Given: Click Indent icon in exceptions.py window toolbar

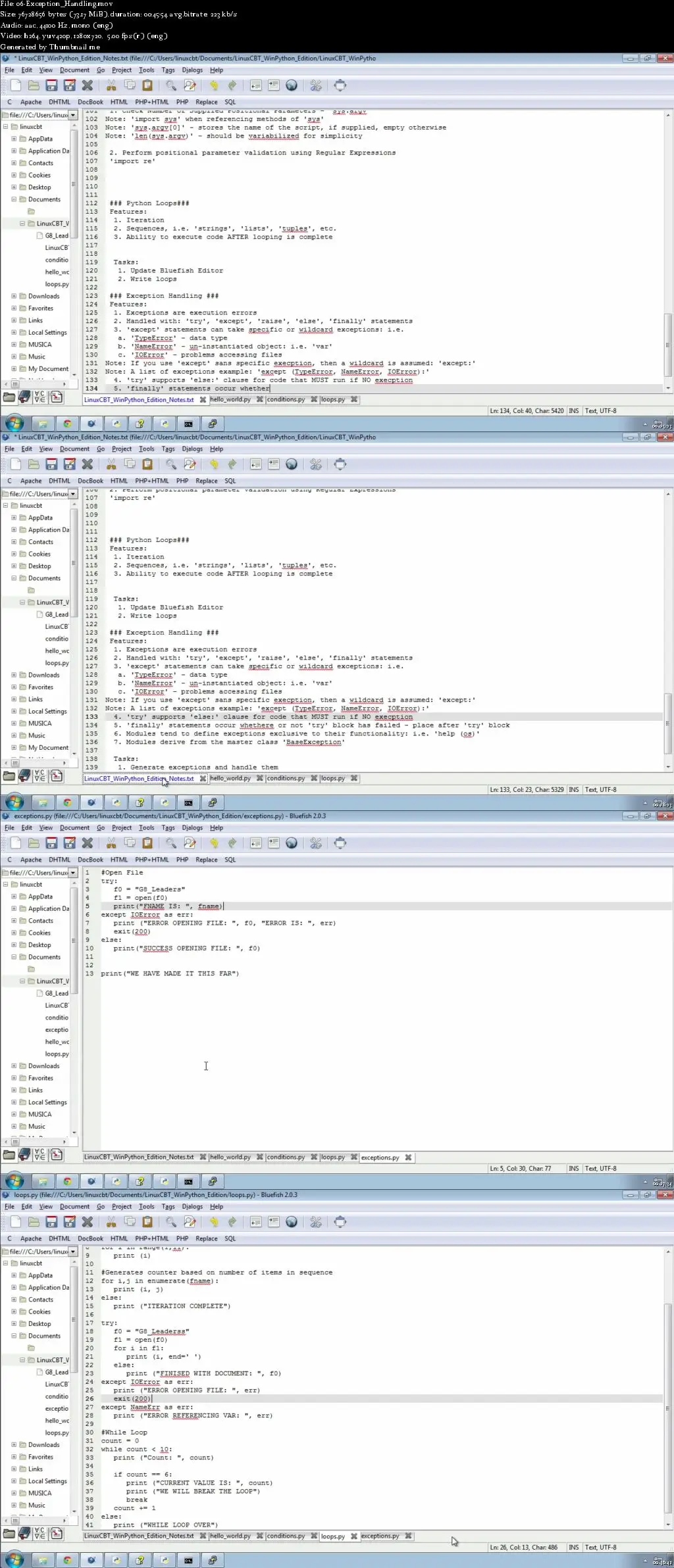Looking at the screenshot, I should pyautogui.click(x=273, y=843).
